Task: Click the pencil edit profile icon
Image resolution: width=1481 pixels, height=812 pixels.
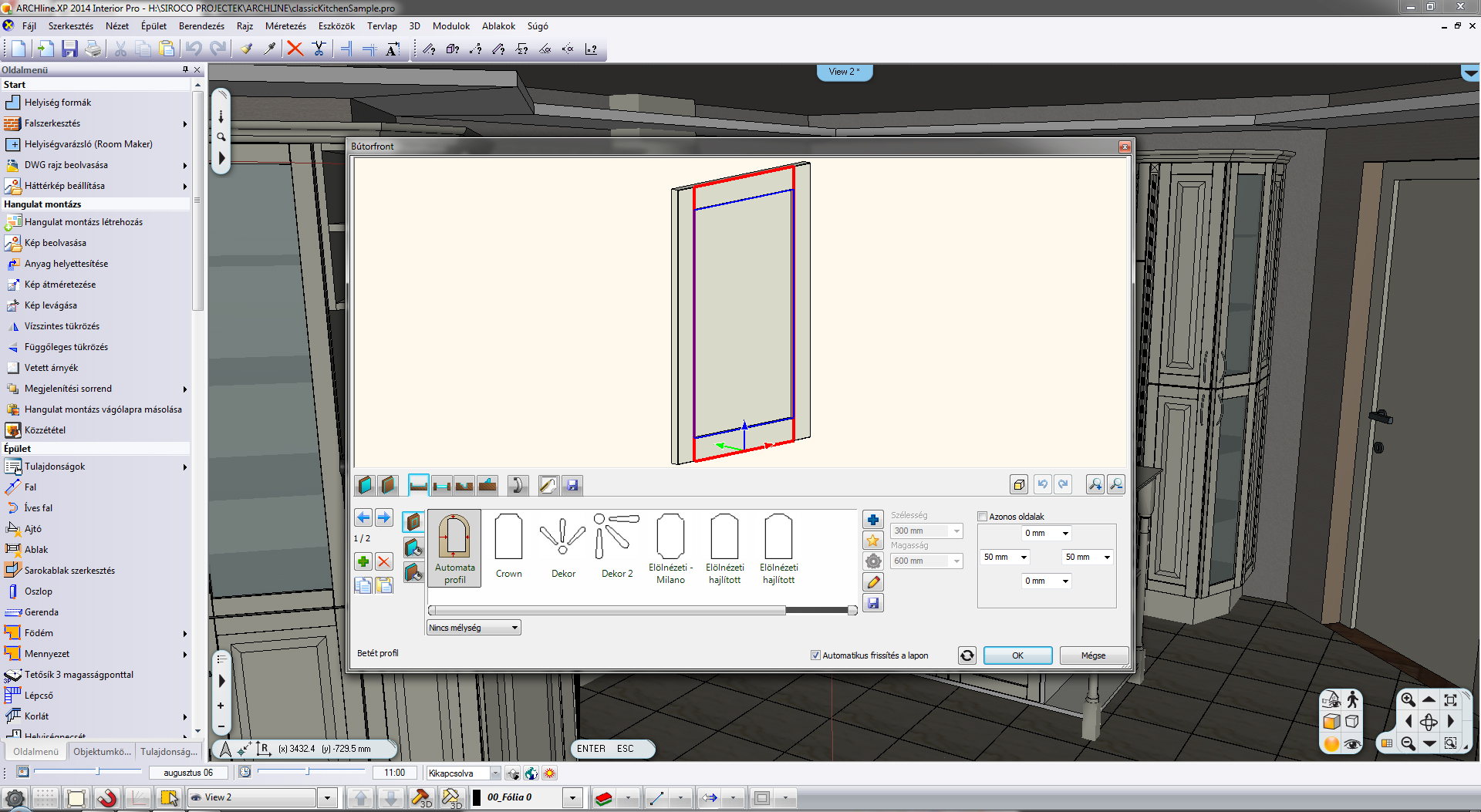Action: 873,582
